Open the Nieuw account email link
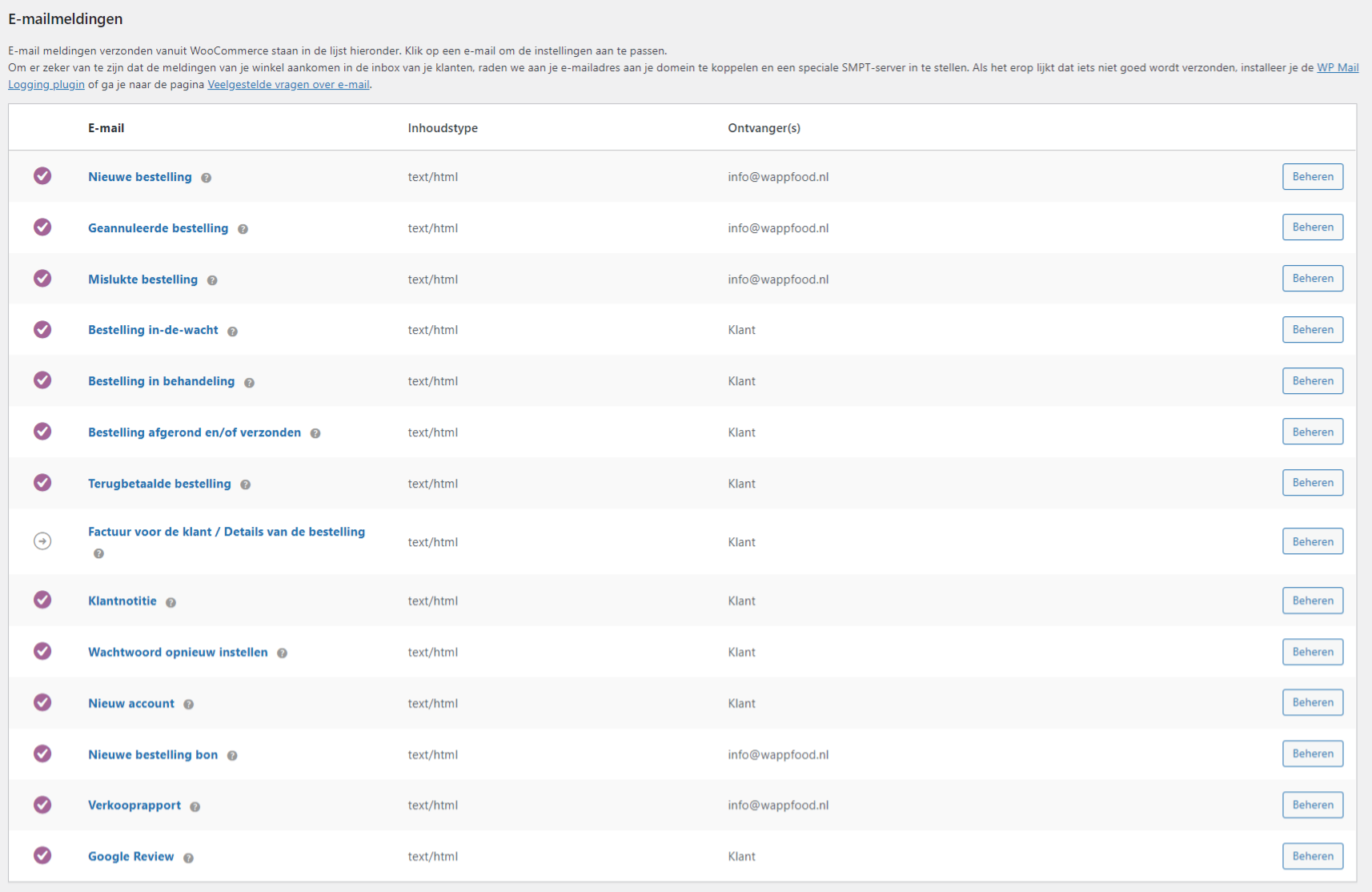Screen dimensions: 1372x892 pos(131,703)
